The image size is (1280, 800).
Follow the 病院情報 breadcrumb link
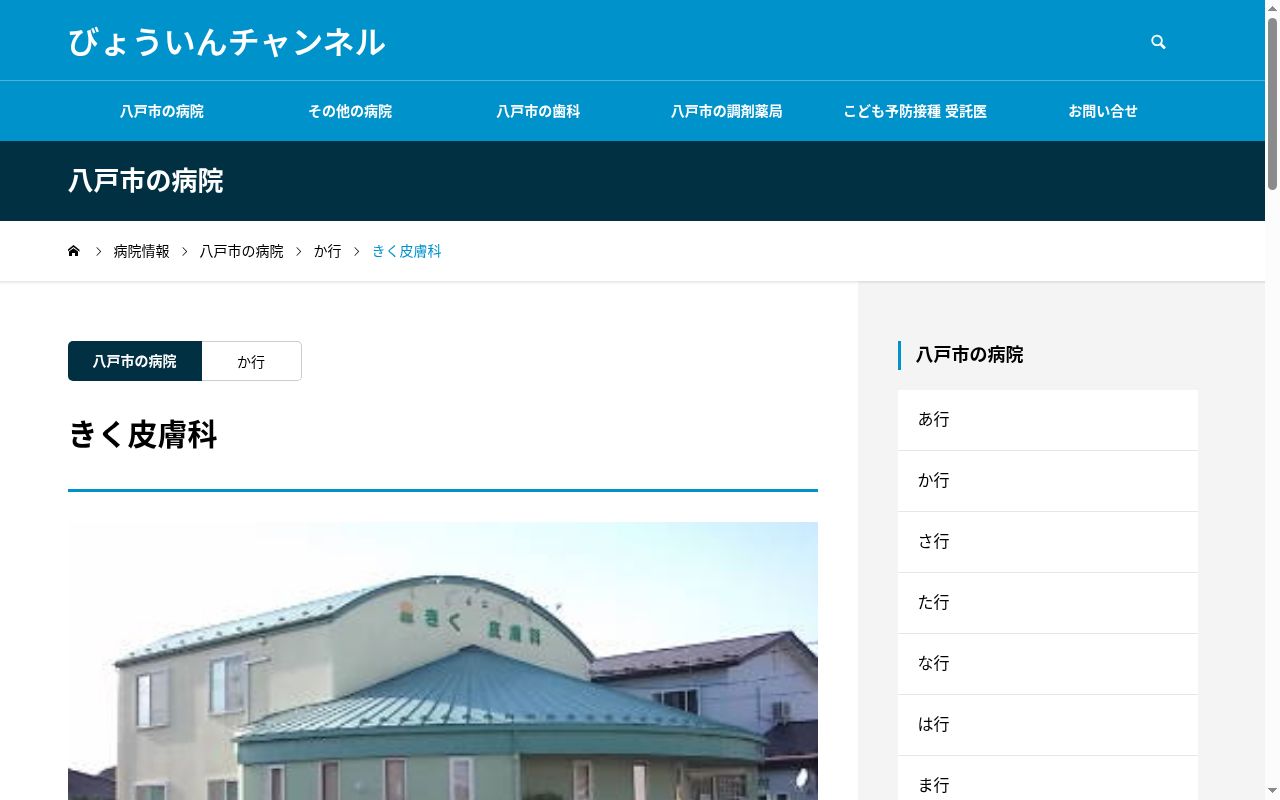tap(142, 251)
